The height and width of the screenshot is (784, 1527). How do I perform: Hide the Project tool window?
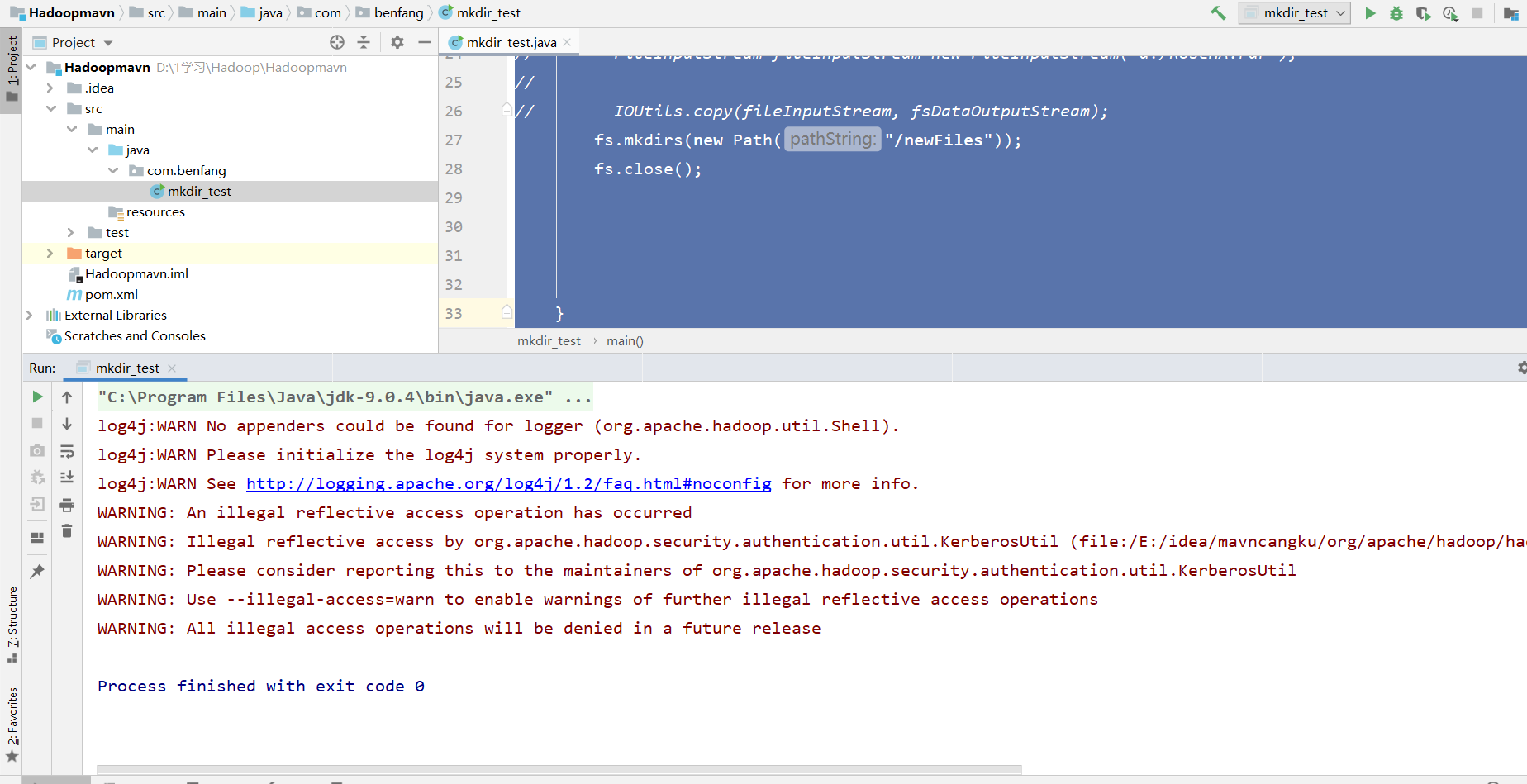[x=425, y=42]
